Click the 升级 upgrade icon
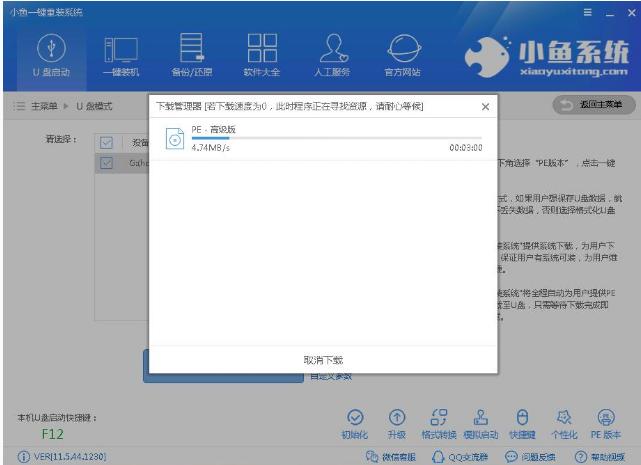 [x=396, y=423]
